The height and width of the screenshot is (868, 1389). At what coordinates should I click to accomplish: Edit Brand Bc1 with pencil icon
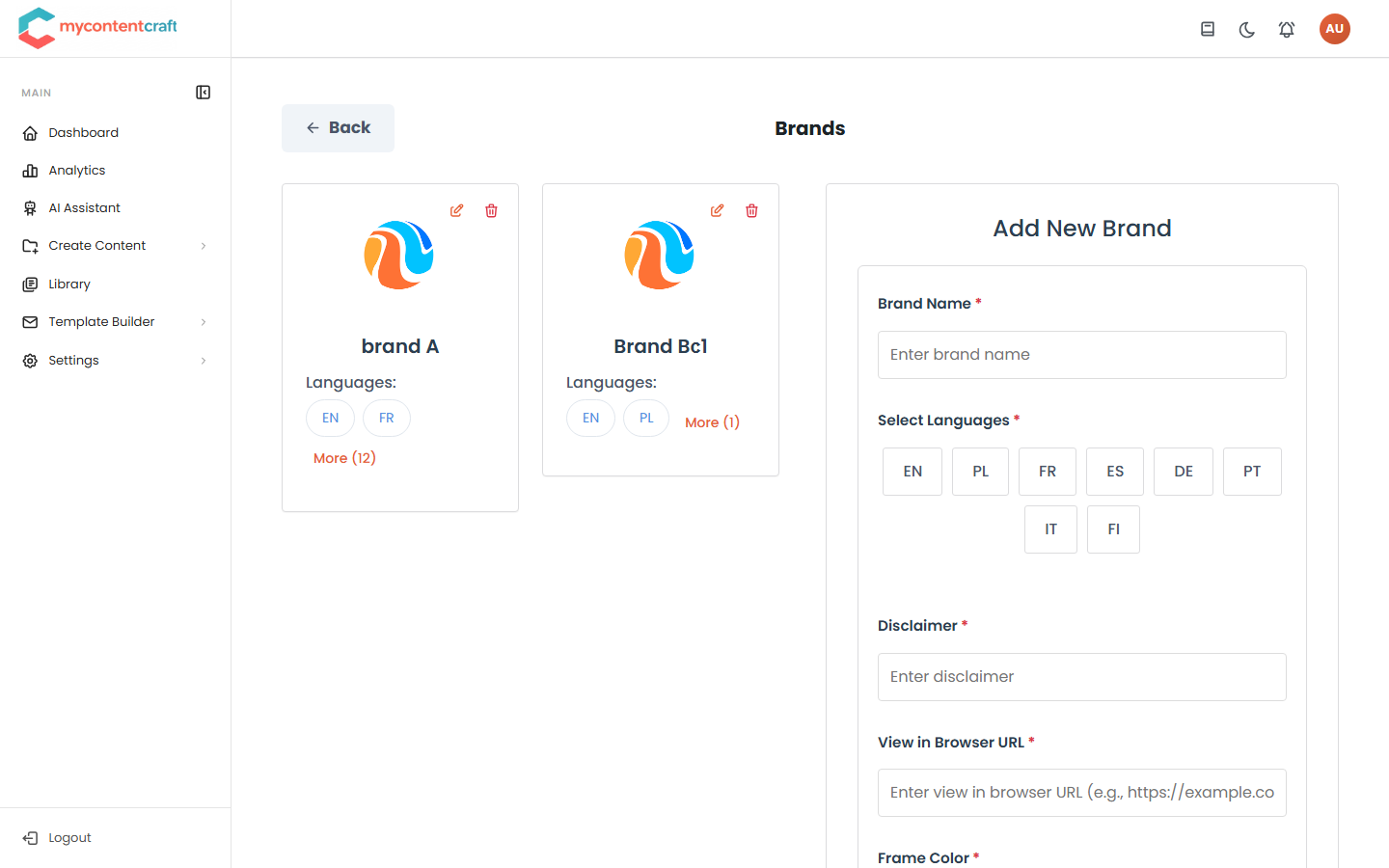point(718,210)
